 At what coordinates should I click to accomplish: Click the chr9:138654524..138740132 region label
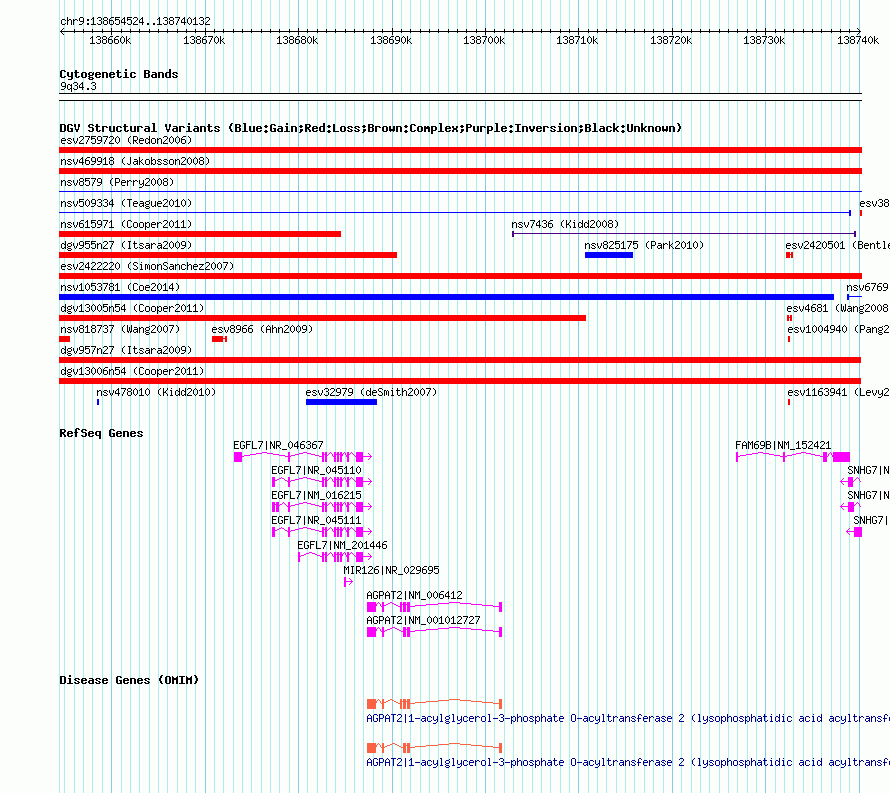(135, 21)
